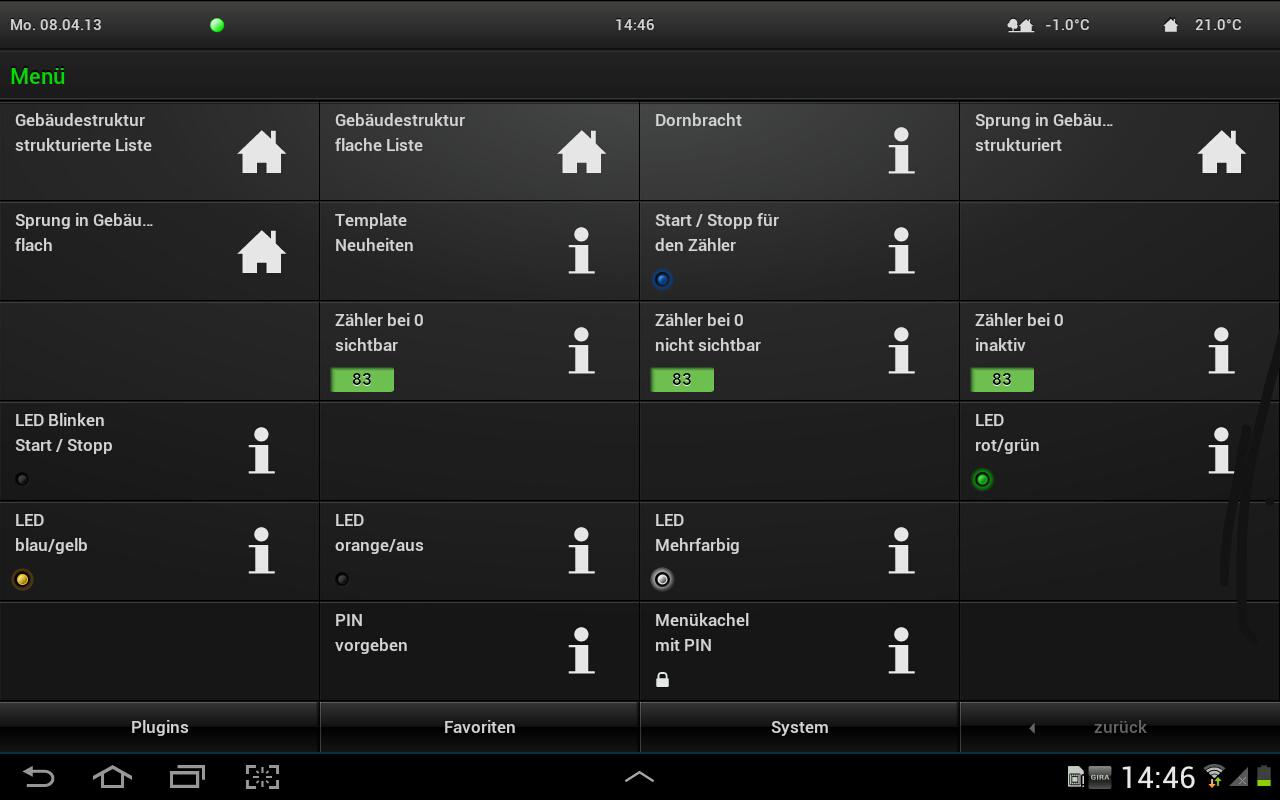Tap info icon on Zähler bei 0 inaktiv
Viewport: 1280px width, 800px height.
click(1221, 351)
